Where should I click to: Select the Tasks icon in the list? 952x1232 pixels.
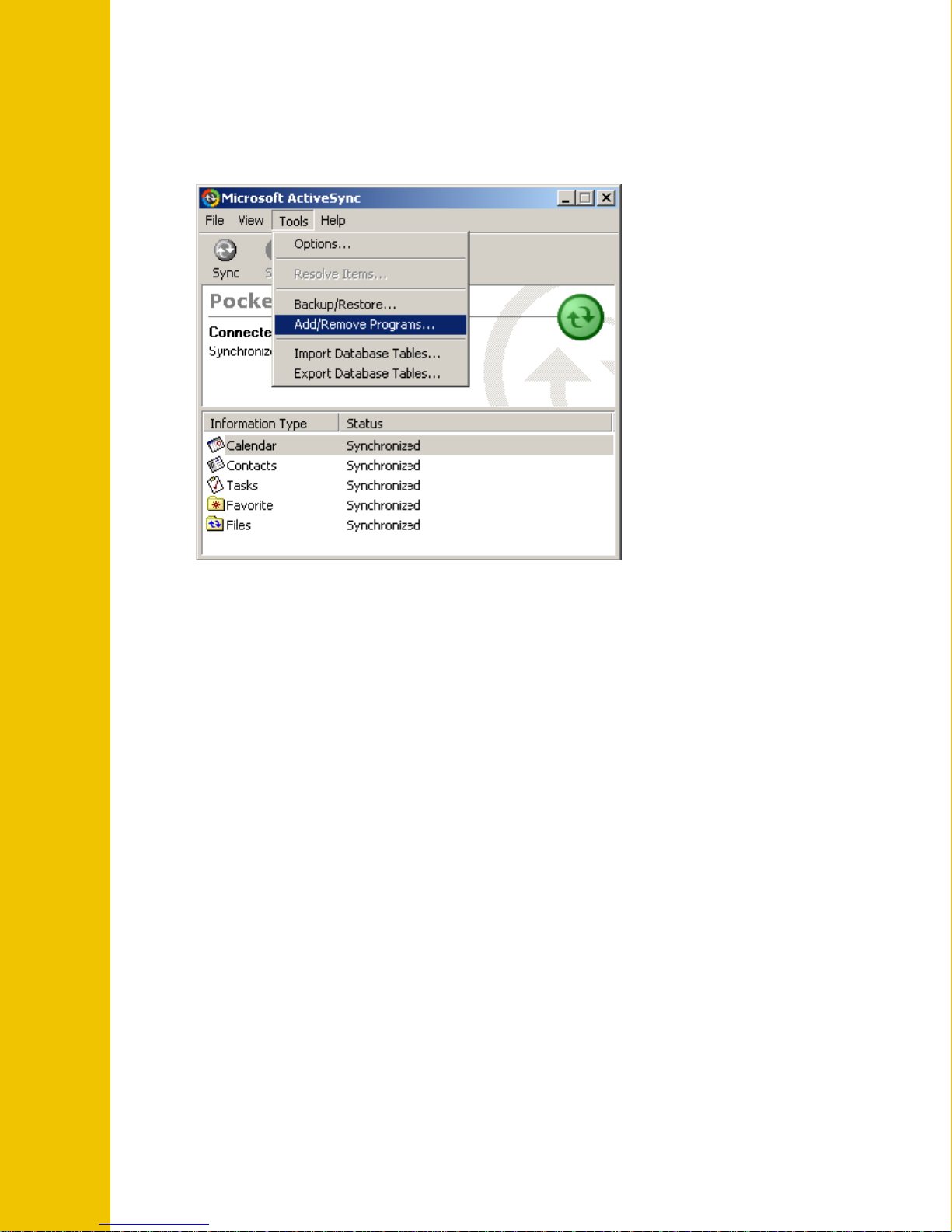pyautogui.click(x=216, y=485)
